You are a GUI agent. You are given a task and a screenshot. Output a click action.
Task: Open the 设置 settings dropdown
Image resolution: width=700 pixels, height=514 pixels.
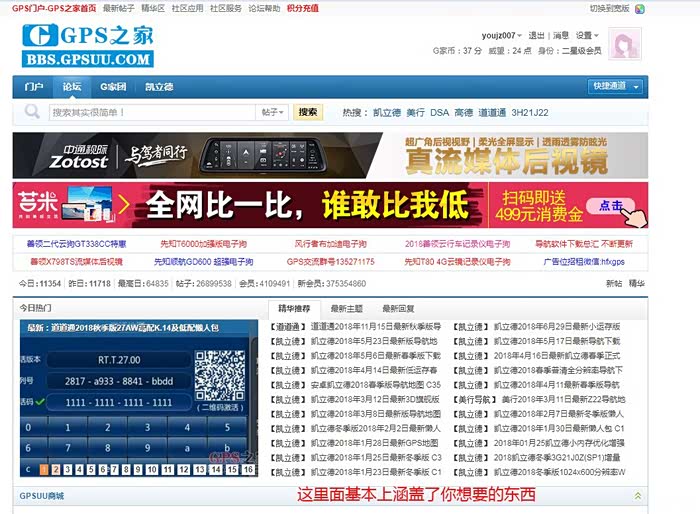pos(586,35)
